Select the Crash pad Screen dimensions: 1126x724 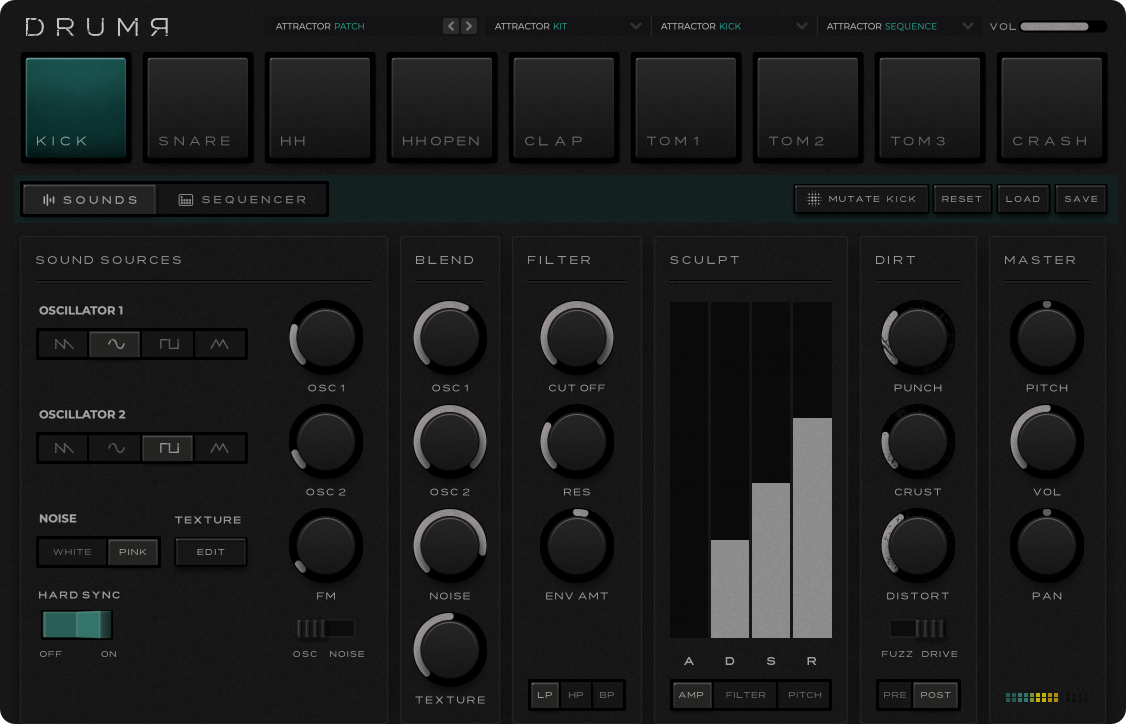point(1052,108)
